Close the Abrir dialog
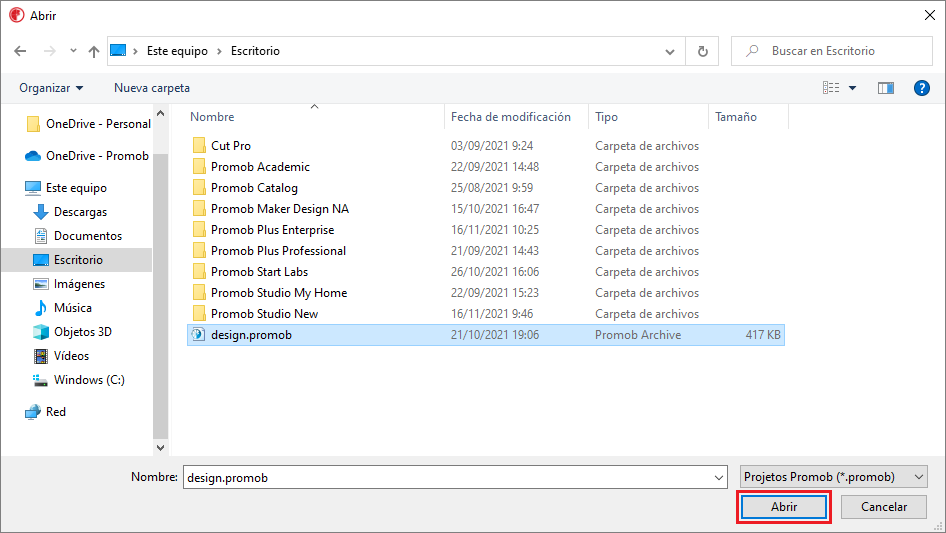 pyautogui.click(x=930, y=15)
